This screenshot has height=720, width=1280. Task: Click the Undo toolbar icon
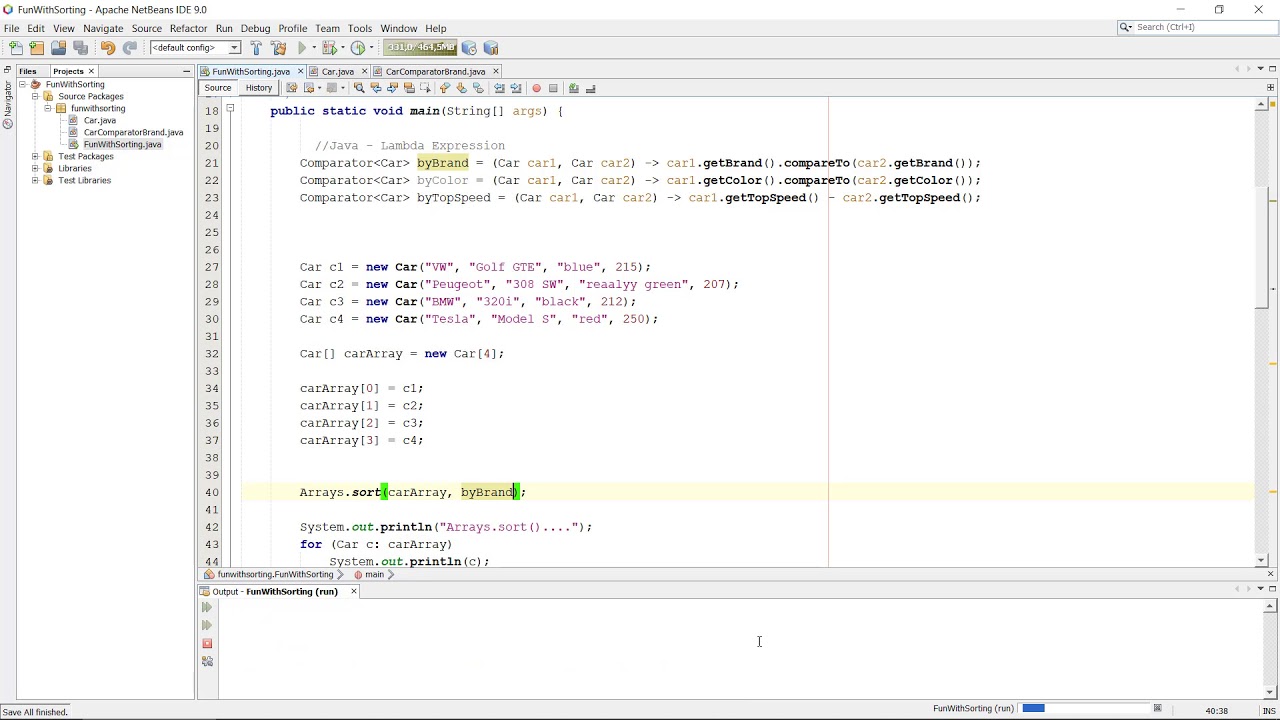click(107, 47)
